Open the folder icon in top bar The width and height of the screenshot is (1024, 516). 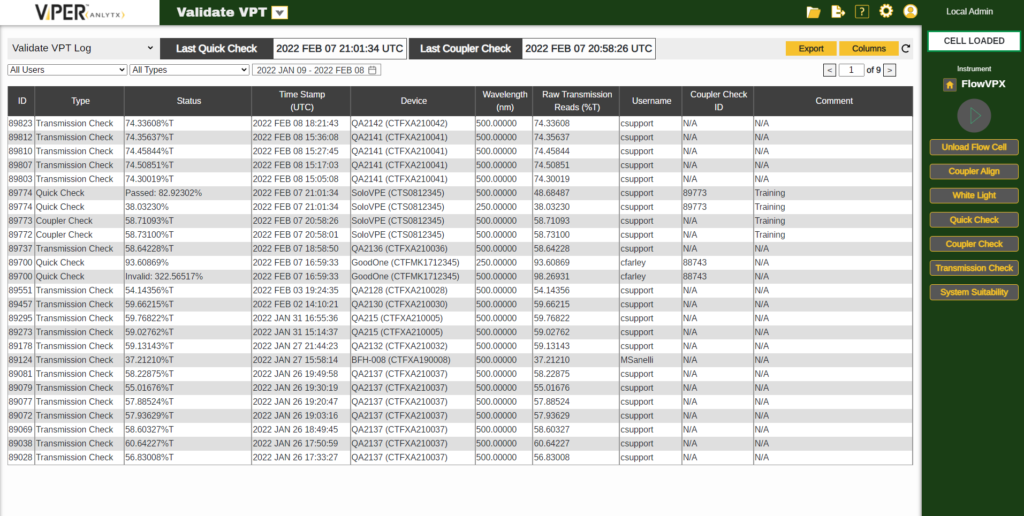(813, 12)
